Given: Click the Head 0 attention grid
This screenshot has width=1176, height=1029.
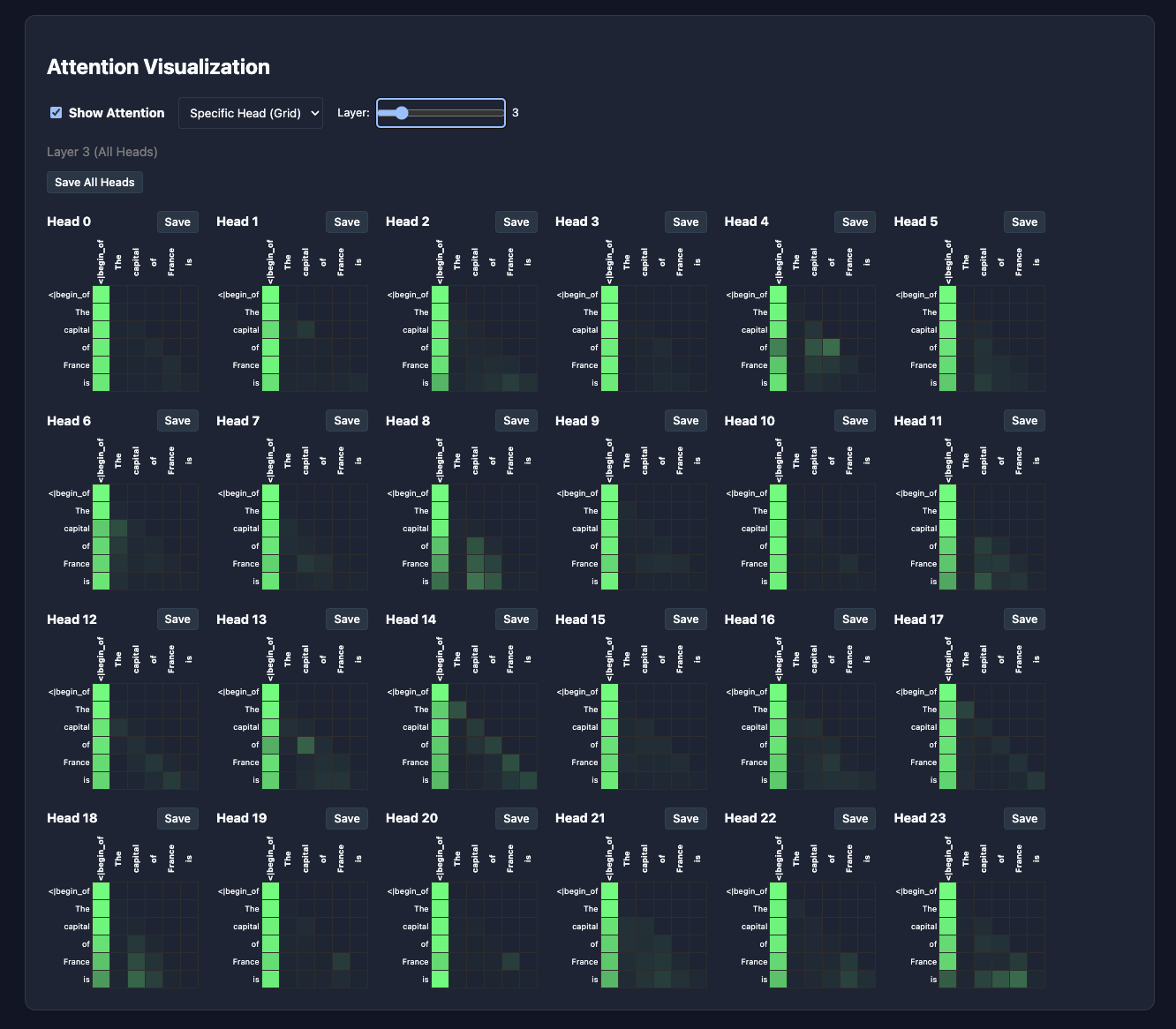Looking at the screenshot, I should tap(146, 338).
